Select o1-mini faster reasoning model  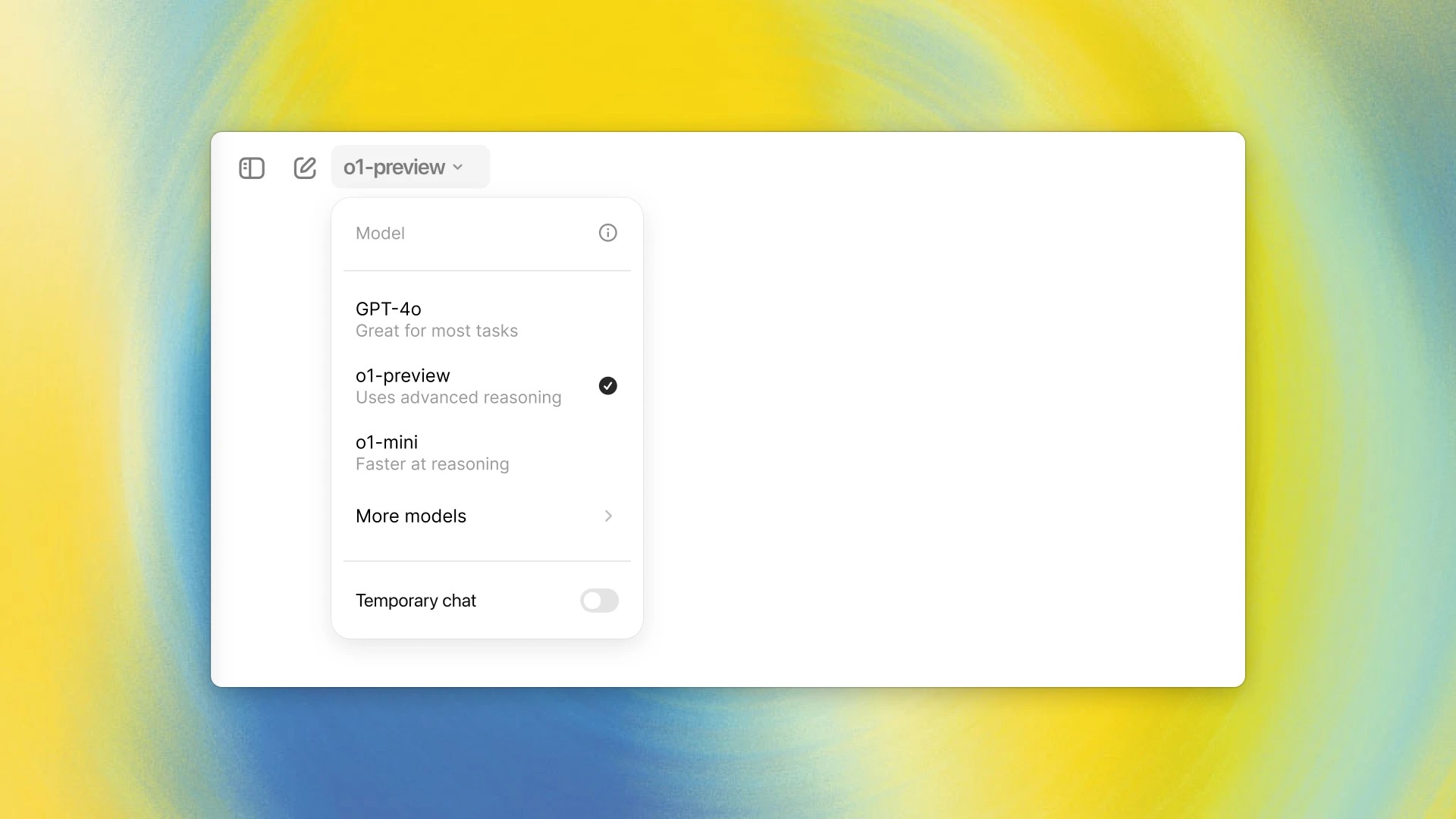coord(485,452)
